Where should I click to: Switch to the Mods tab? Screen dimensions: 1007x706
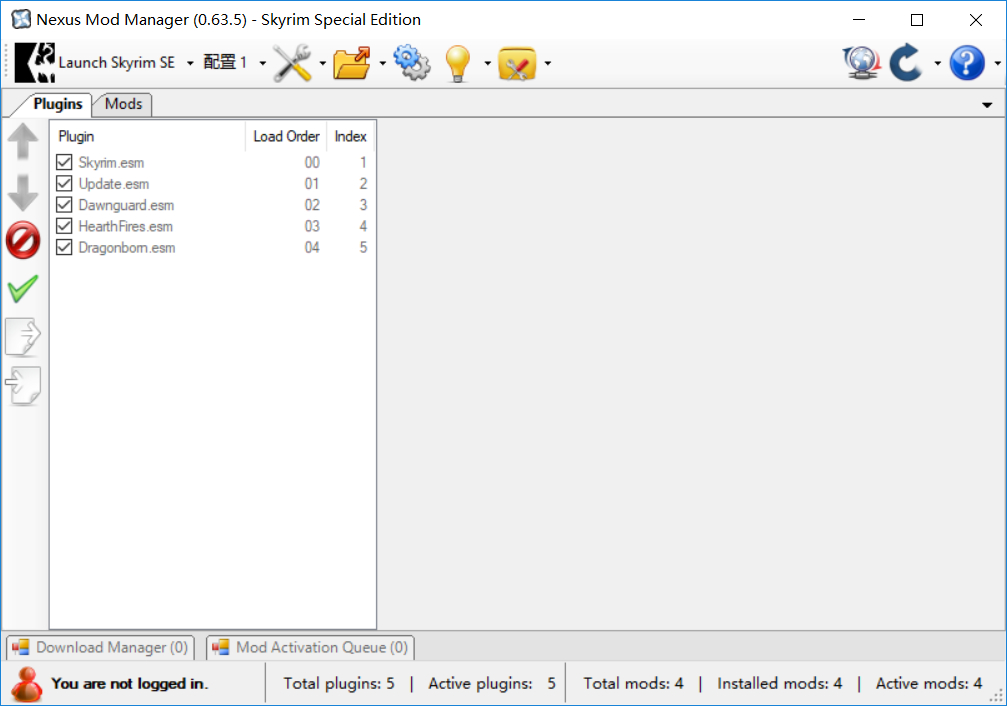(x=123, y=104)
